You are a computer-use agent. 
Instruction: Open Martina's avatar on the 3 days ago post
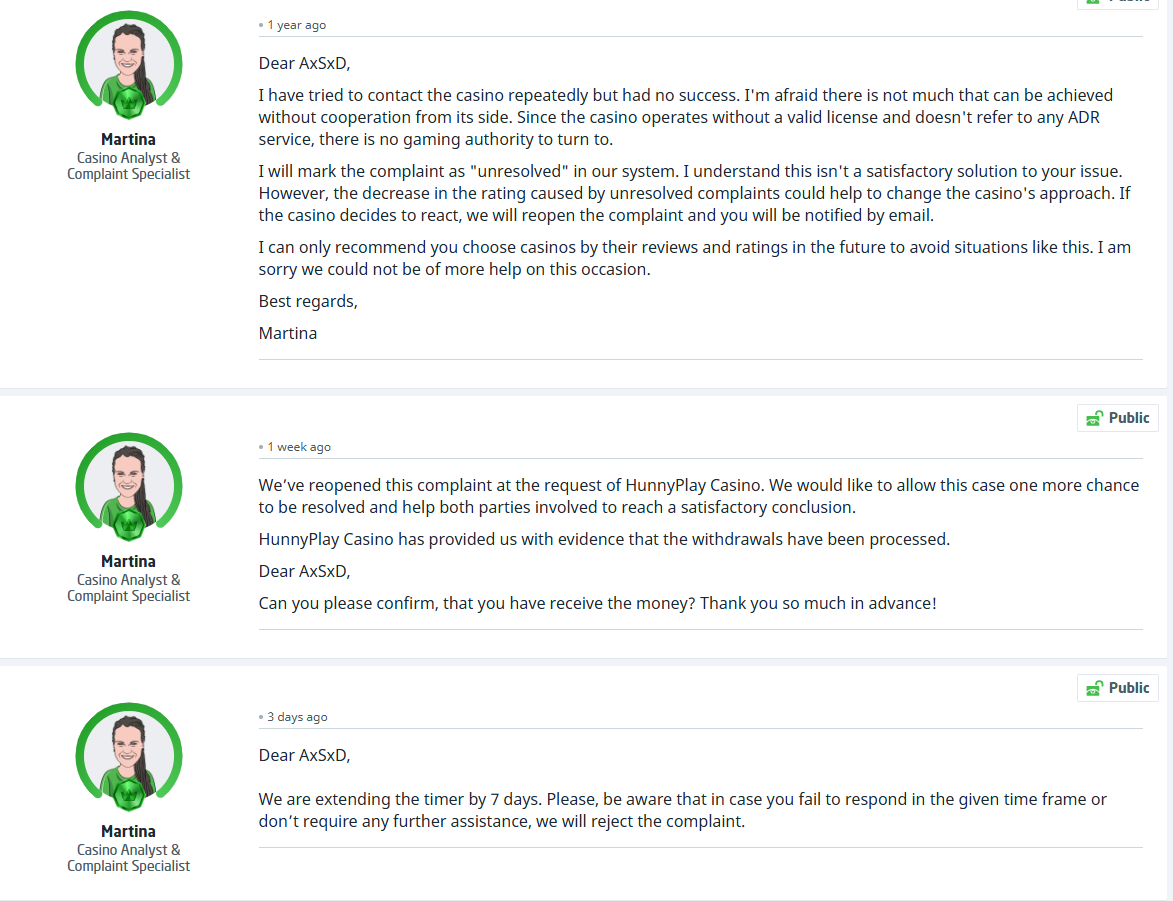[x=129, y=757]
